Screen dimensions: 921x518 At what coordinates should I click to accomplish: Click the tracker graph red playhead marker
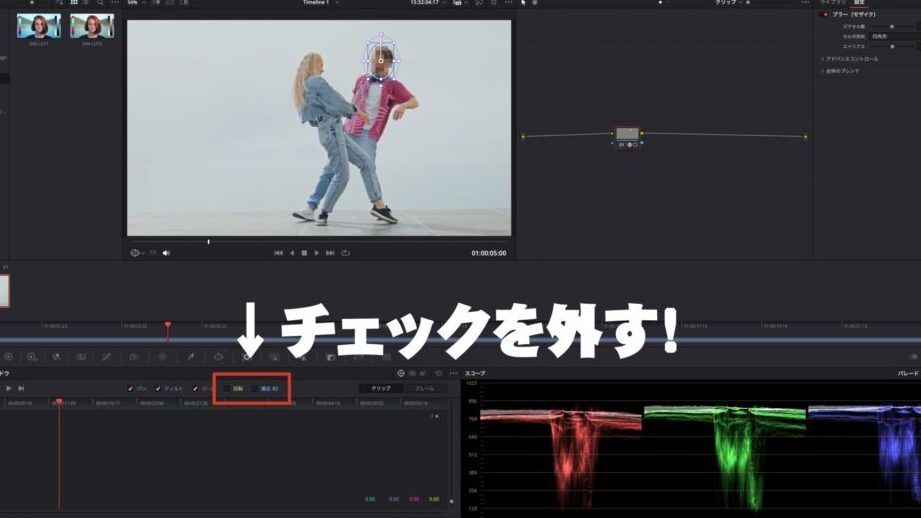[59, 402]
